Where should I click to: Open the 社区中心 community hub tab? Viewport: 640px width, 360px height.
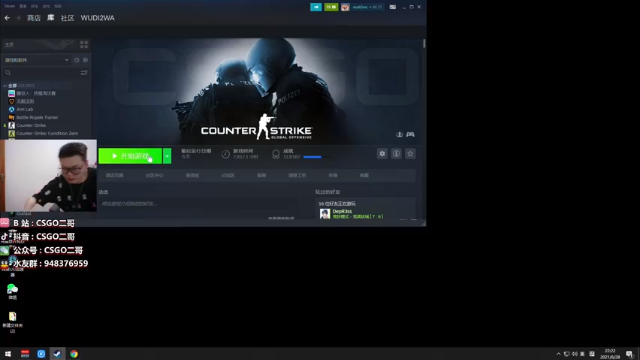[154, 175]
